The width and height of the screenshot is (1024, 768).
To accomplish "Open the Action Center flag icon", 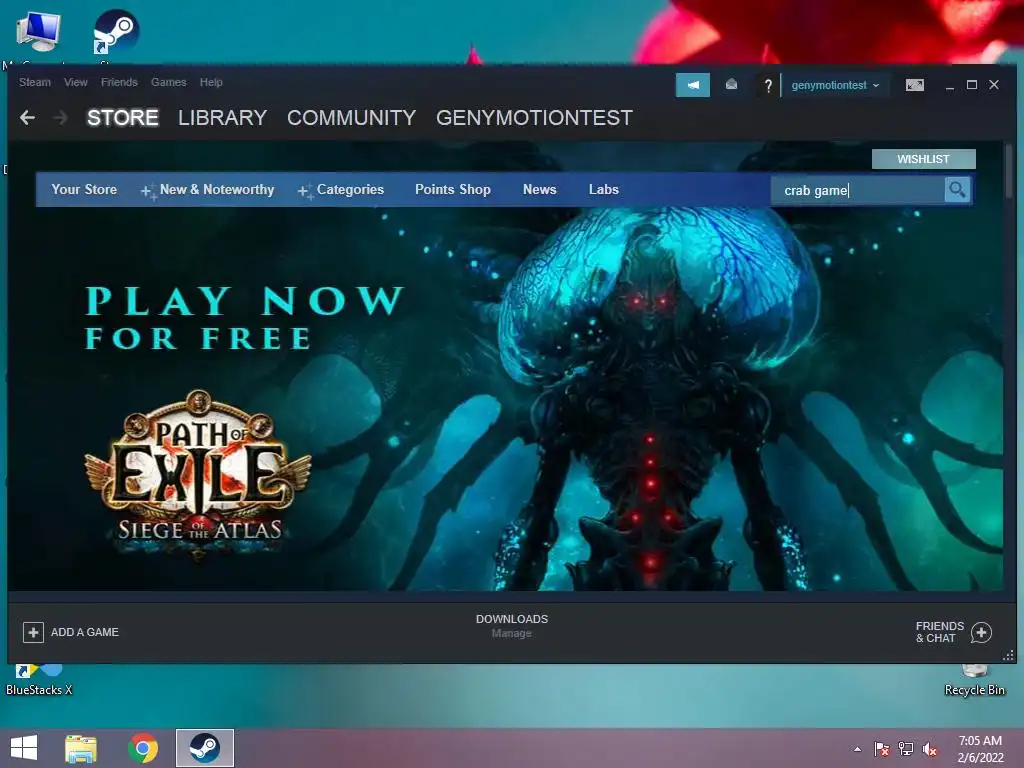I will [x=882, y=749].
